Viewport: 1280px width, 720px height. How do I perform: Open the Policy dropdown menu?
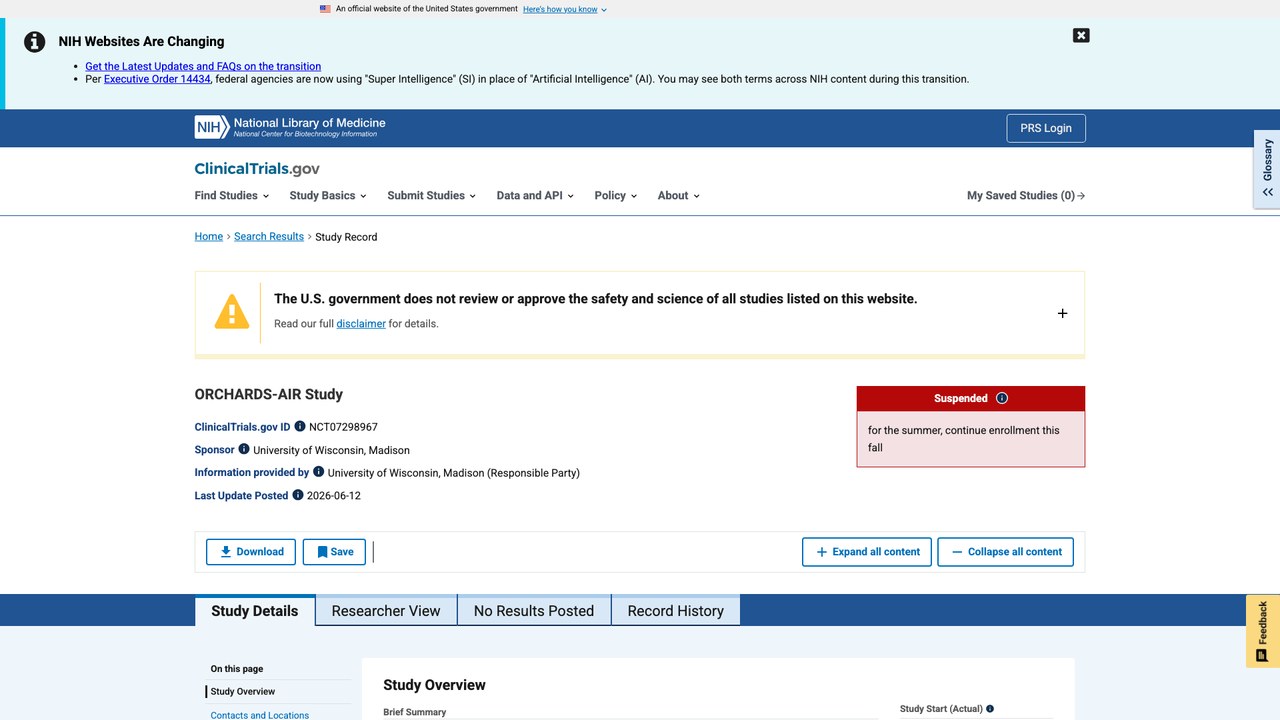coord(615,195)
